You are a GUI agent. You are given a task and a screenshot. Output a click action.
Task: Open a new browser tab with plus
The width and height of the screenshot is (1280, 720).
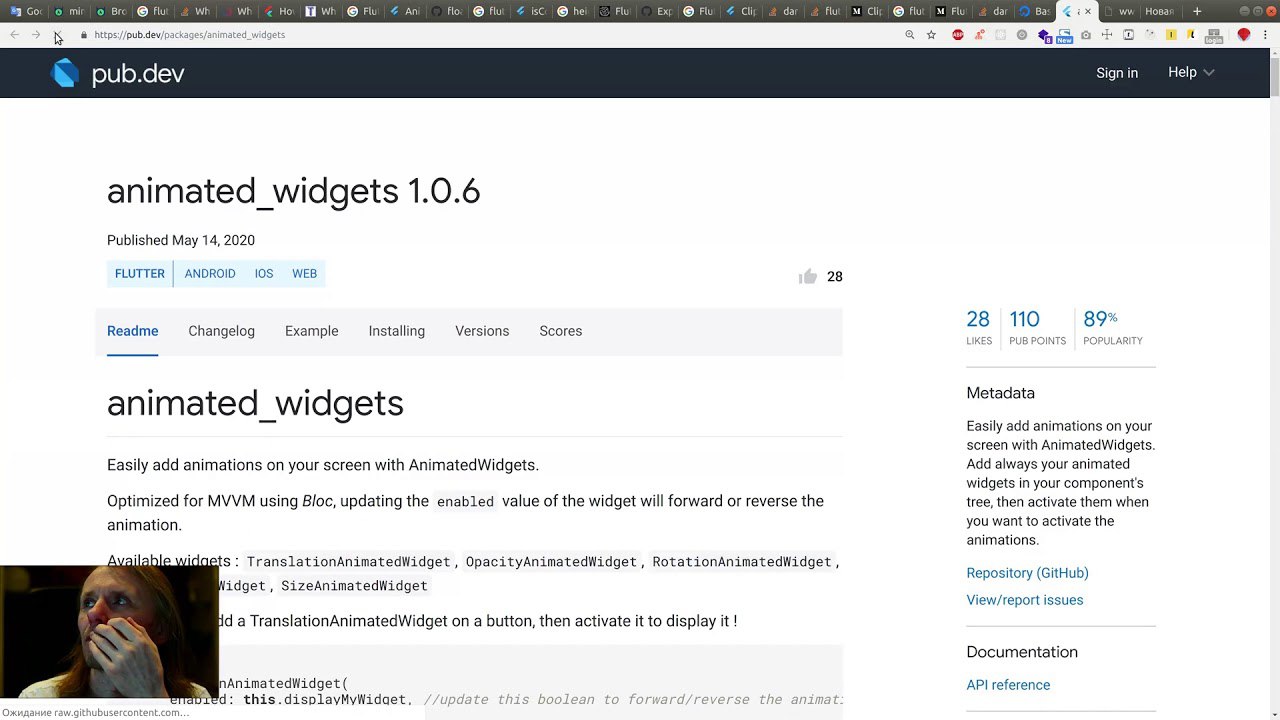click(1197, 12)
